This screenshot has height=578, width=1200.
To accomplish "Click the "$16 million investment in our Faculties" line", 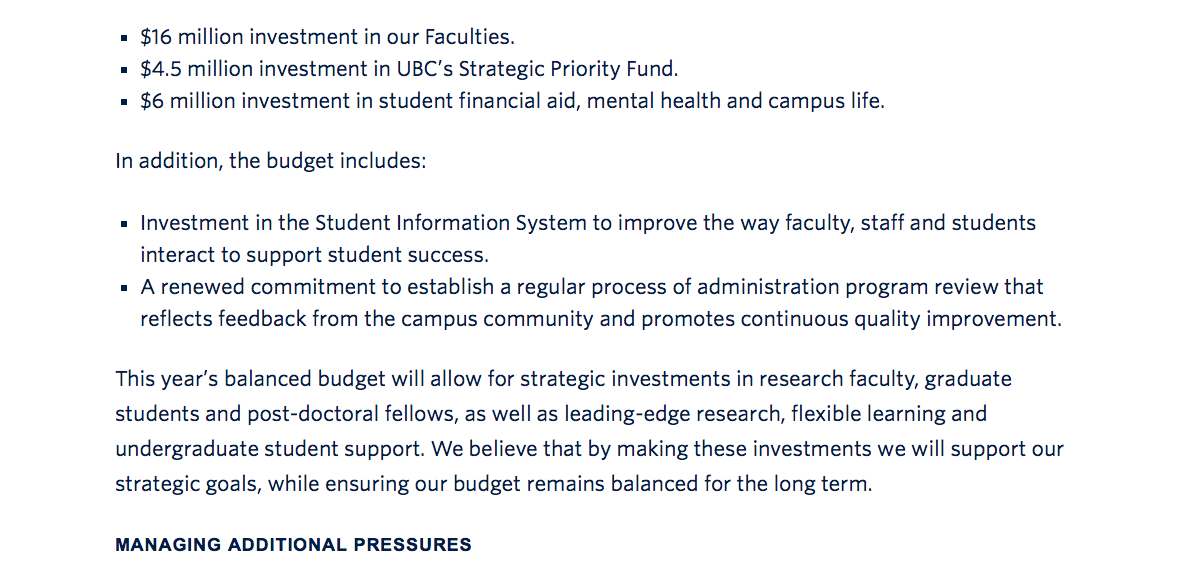I will tap(327, 38).
